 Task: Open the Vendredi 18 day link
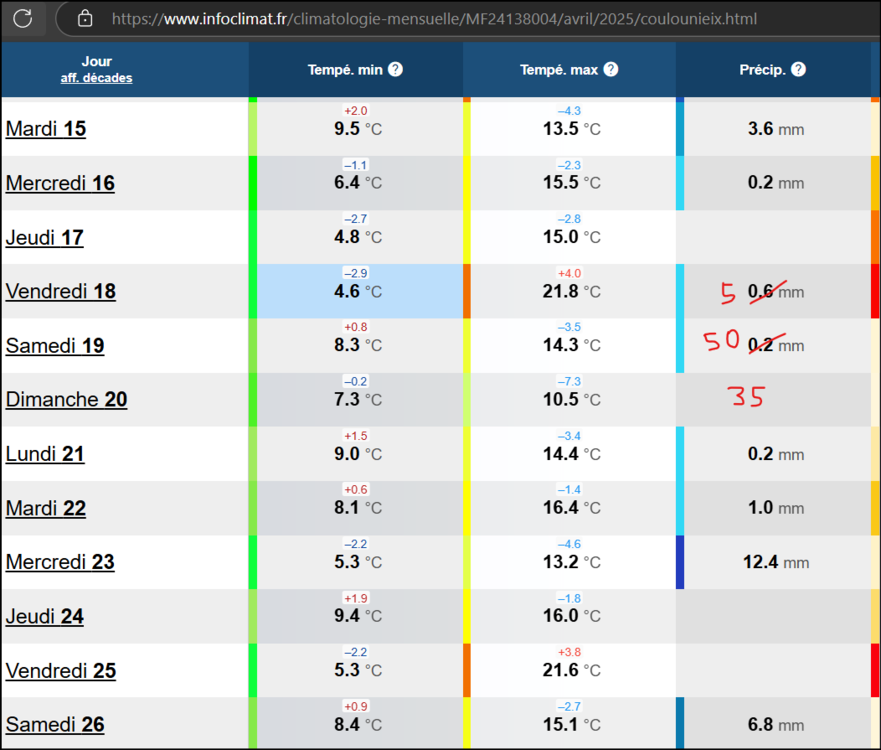61,292
